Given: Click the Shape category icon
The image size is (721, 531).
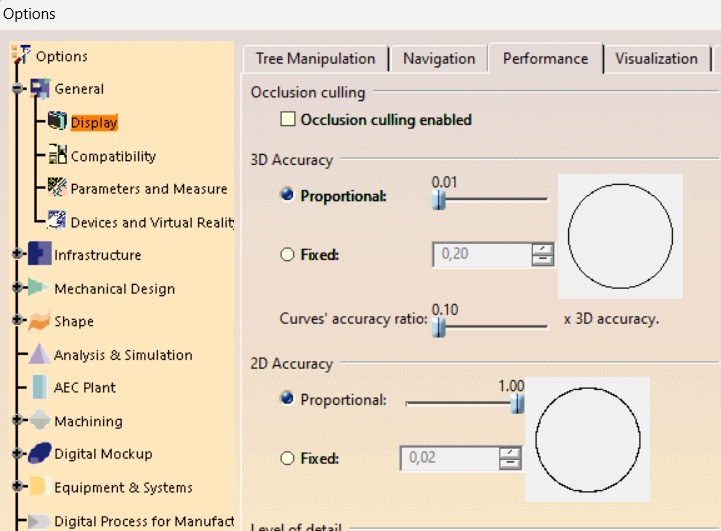Looking at the screenshot, I should point(39,321).
